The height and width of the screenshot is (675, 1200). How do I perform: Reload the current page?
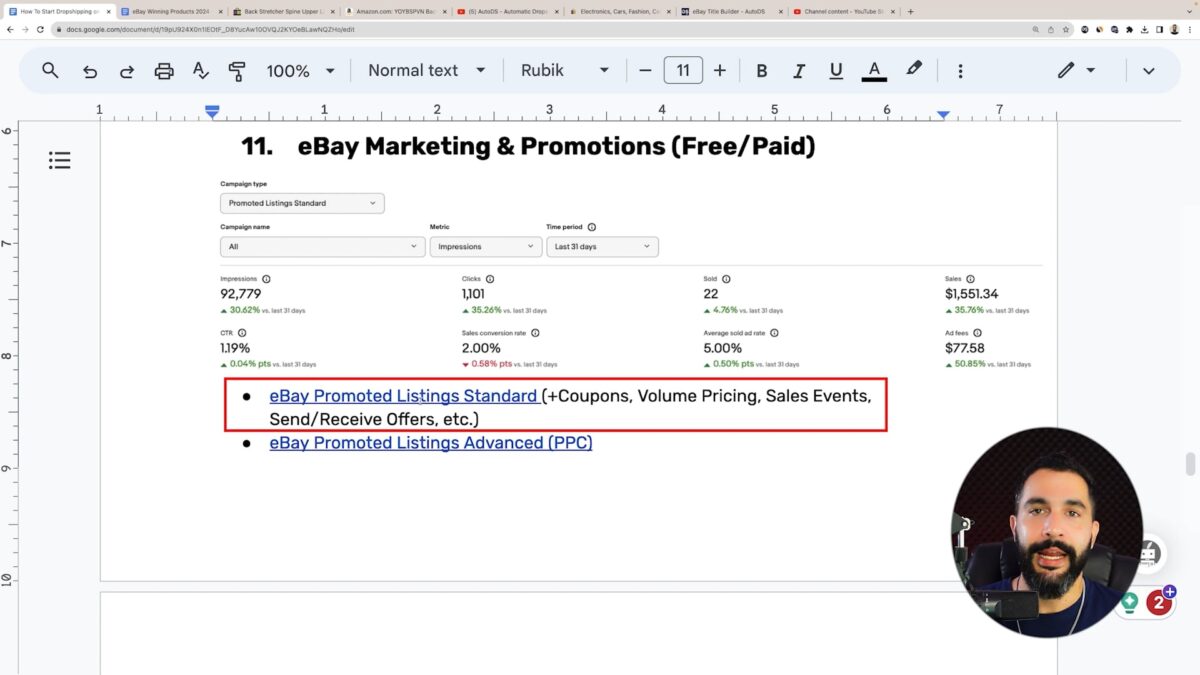[40, 30]
